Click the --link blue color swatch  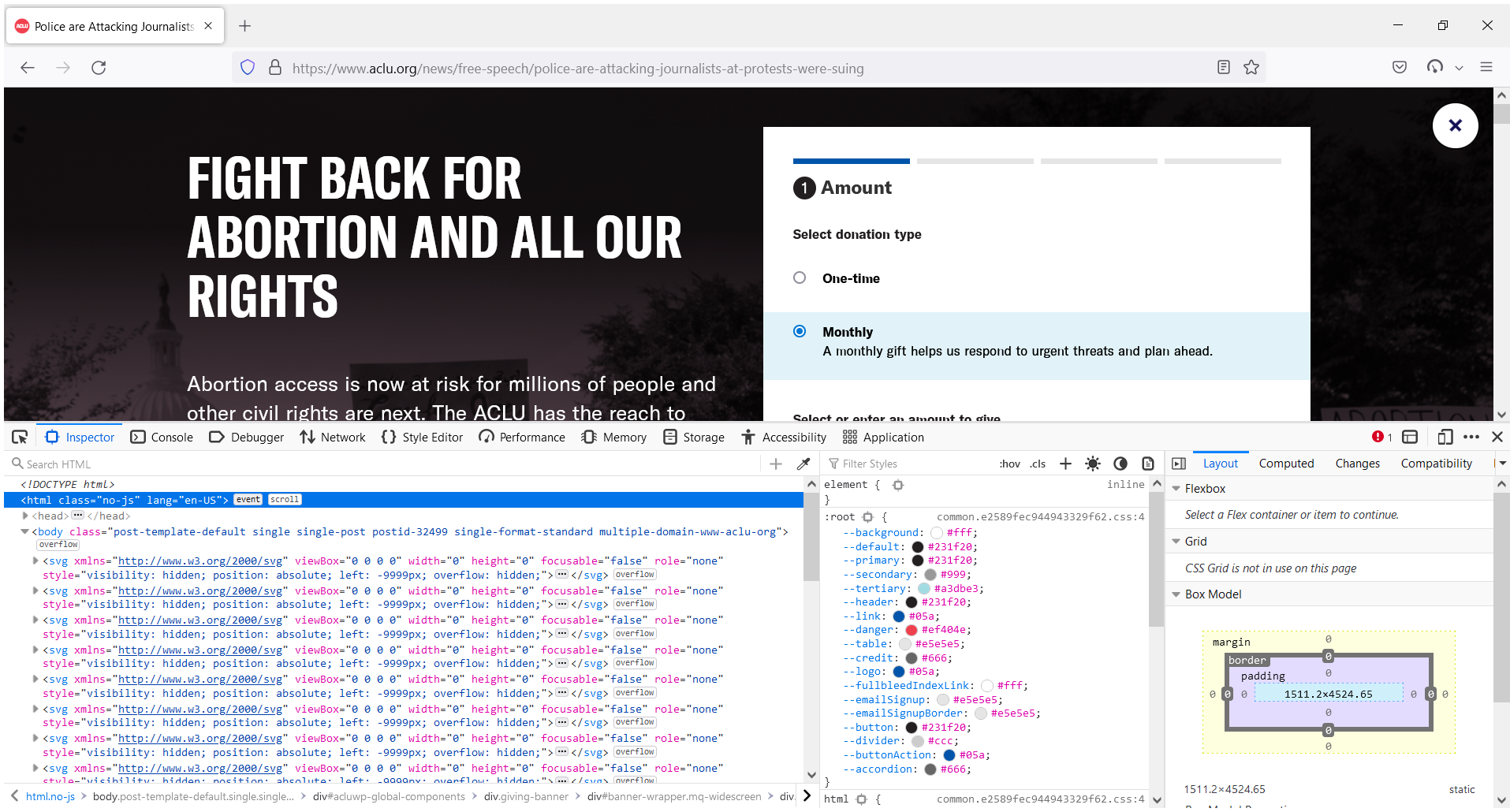(899, 616)
